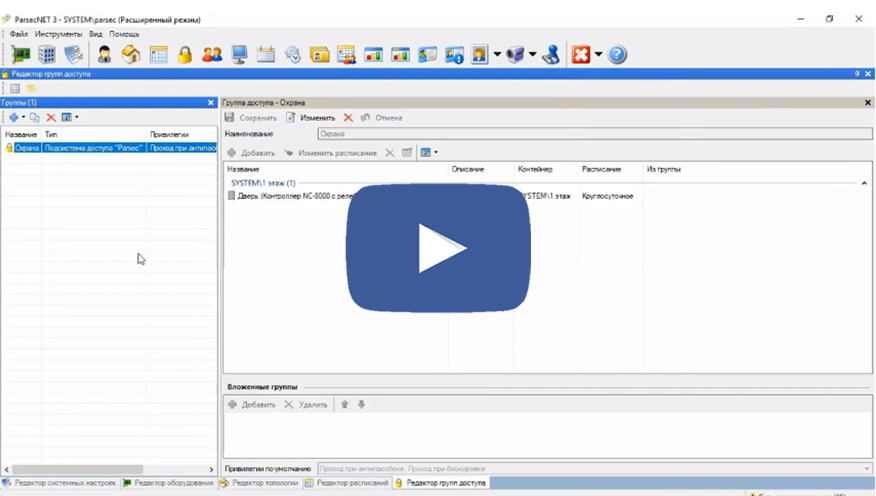Expand dropdown next to portrait icon
The height and width of the screenshot is (496, 876).
click(497, 55)
